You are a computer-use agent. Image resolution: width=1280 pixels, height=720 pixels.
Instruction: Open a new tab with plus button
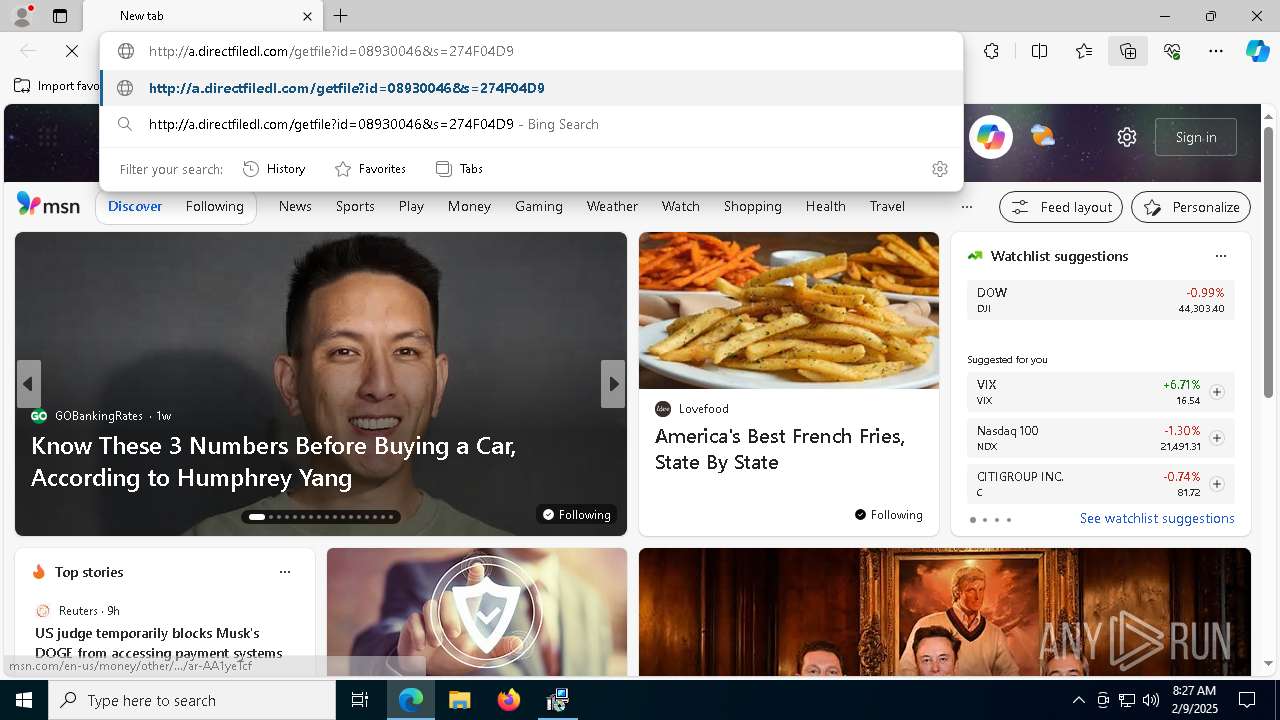(341, 16)
